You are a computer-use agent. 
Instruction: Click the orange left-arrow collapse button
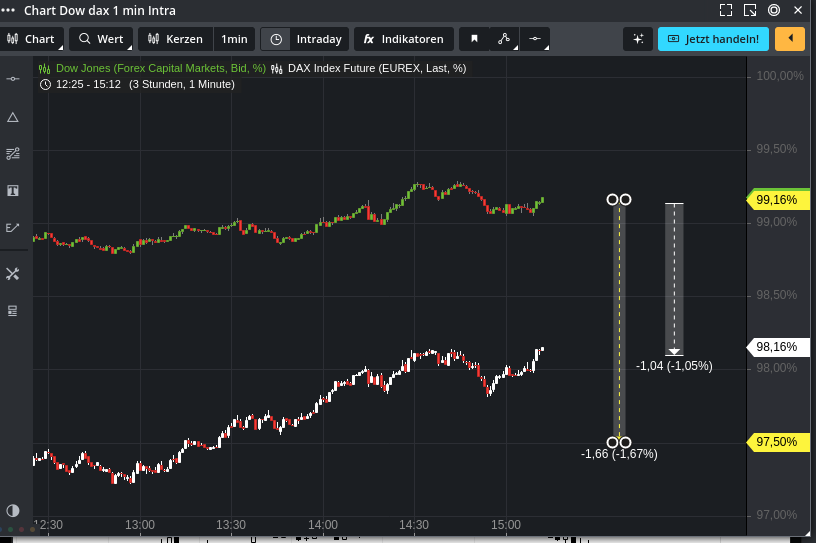click(x=790, y=39)
